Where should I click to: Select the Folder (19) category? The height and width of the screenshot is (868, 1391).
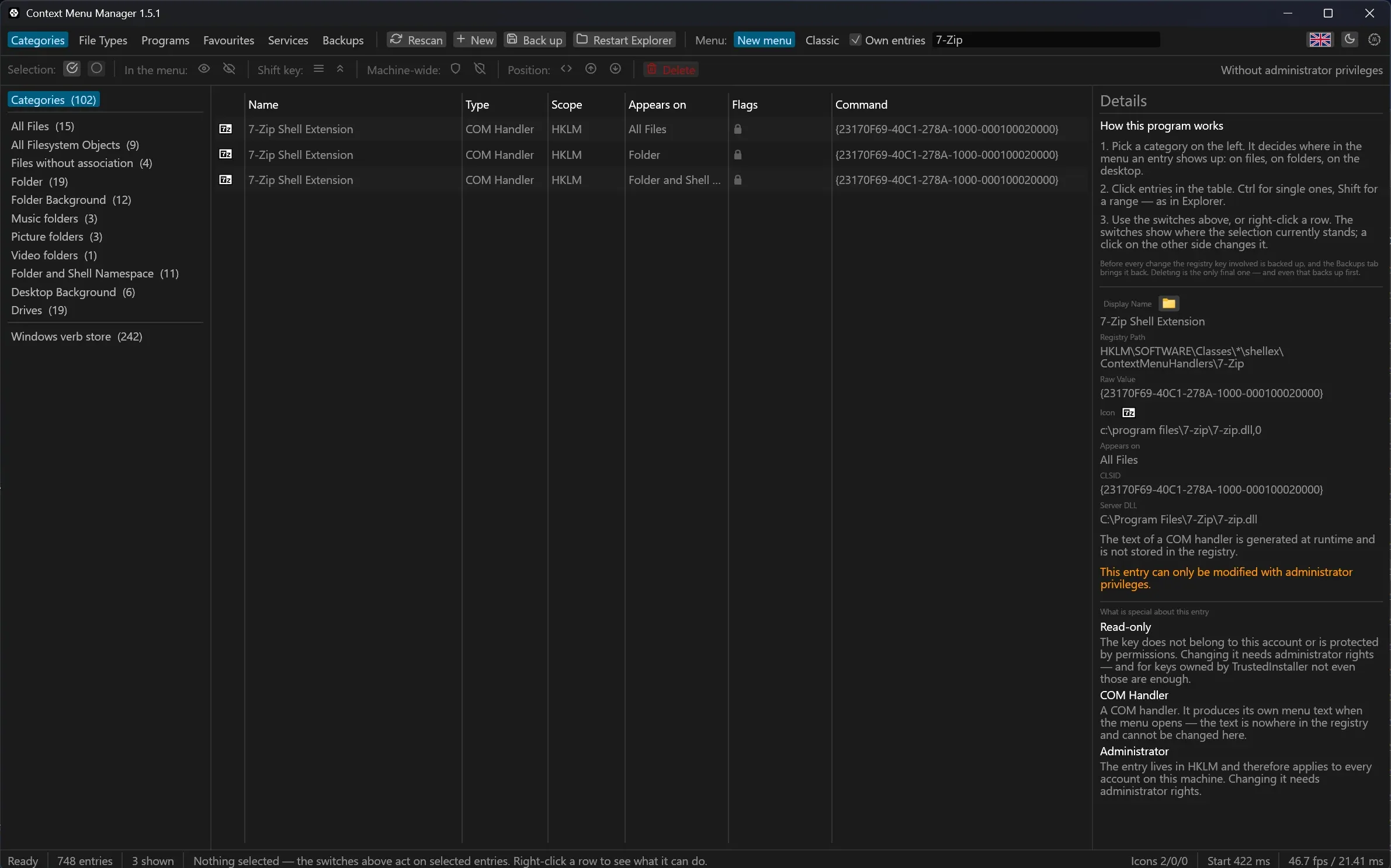coord(39,181)
